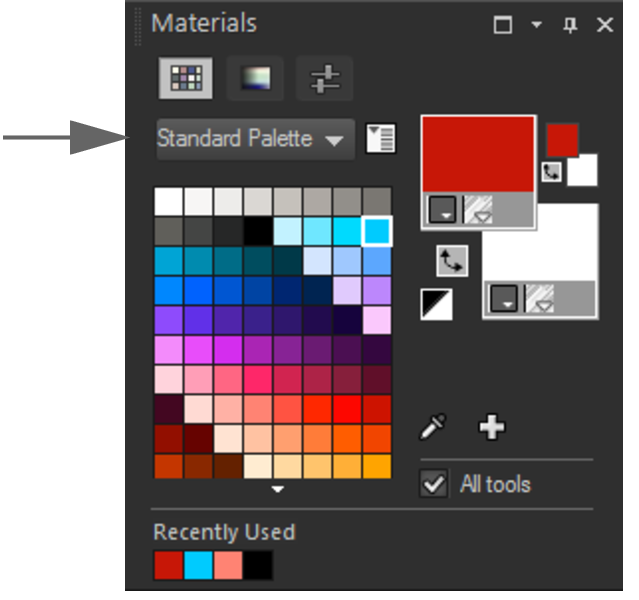Reset materials to black and white
This screenshot has height=600, width=639.
[x=436, y=304]
